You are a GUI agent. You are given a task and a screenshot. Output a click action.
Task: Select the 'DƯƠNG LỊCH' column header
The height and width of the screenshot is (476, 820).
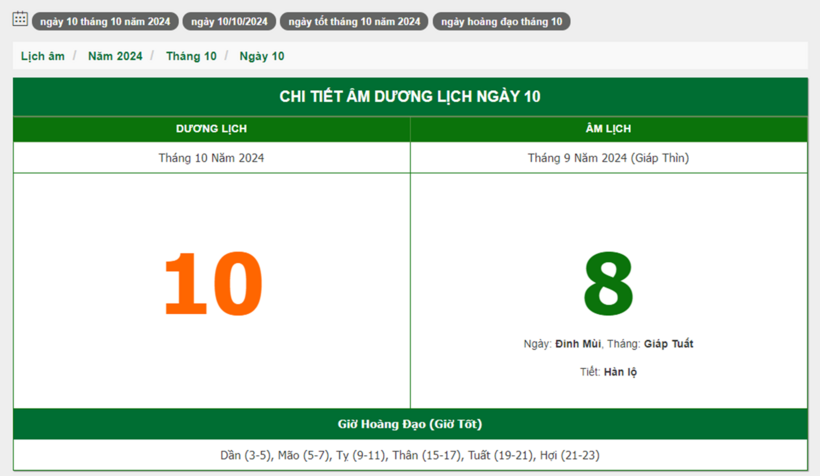(x=211, y=129)
